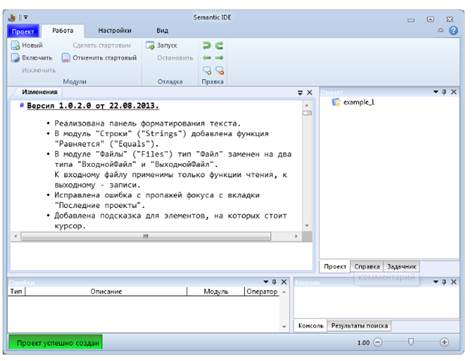Close the project panel on right
The image size is (475, 361).
tap(454, 92)
